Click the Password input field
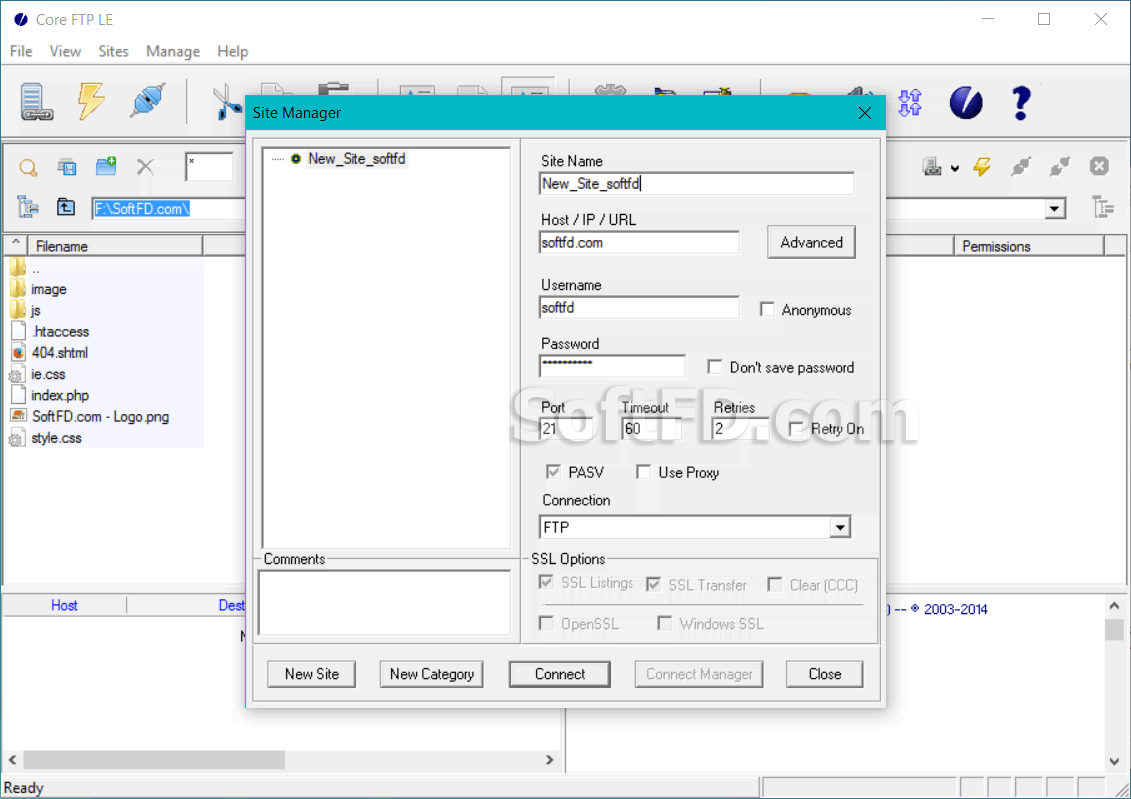Viewport: 1131px width, 799px height. [612, 366]
